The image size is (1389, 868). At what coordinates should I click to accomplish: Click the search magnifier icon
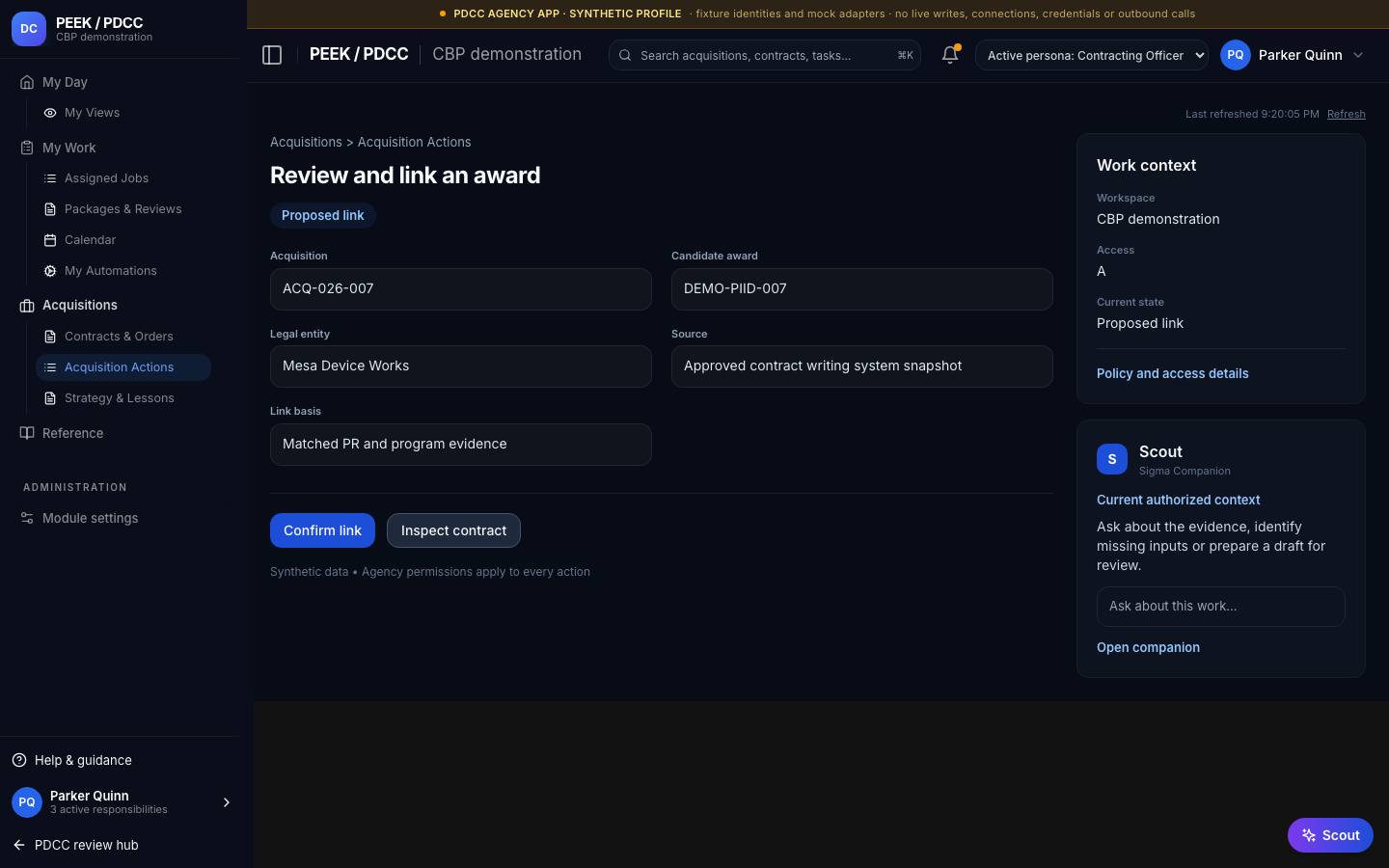click(x=625, y=55)
